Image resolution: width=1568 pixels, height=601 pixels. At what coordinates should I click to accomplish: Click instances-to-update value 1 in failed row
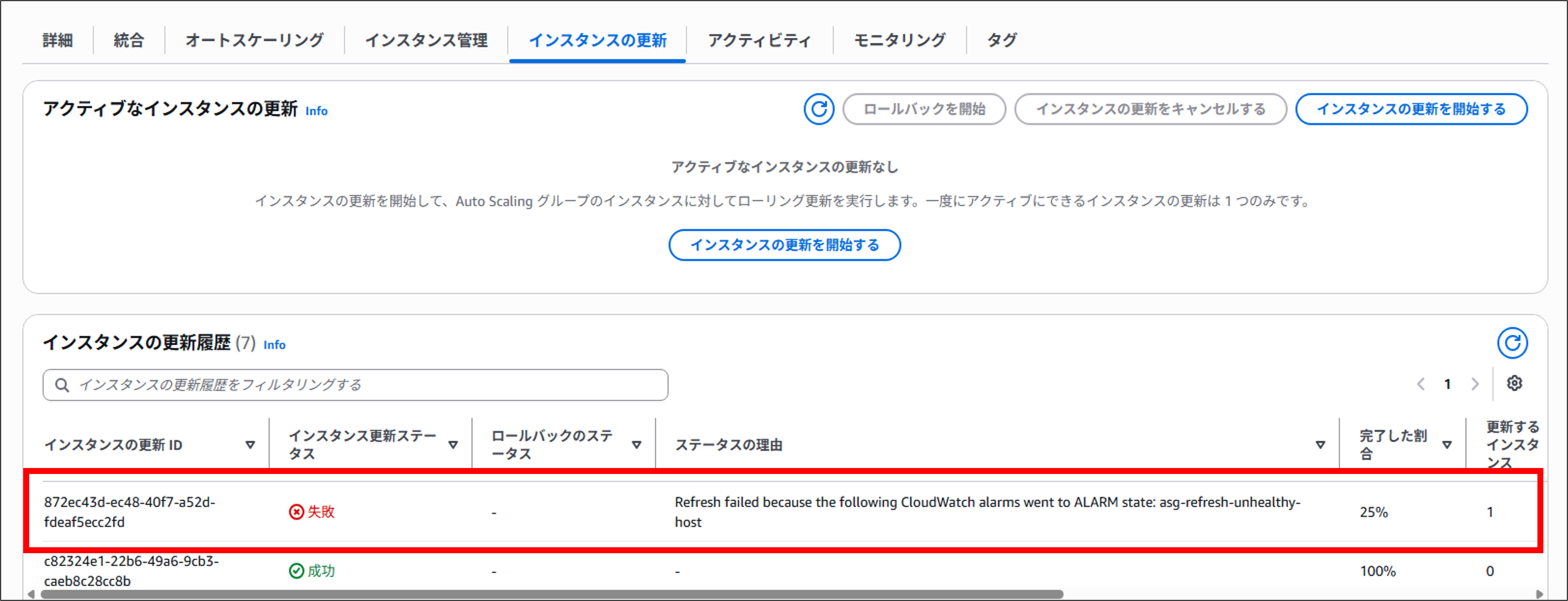[x=1490, y=512]
